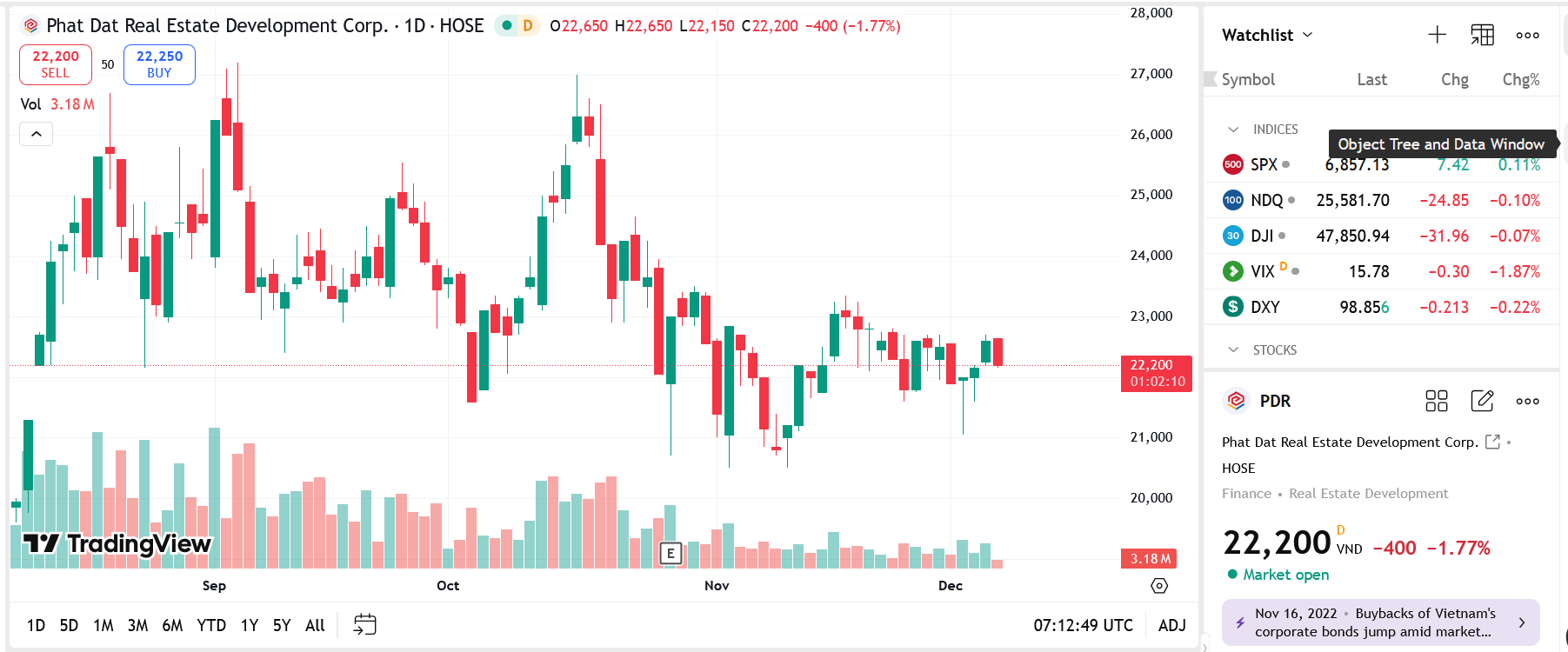Open chart scale settings gear icon
This screenshot has width=1568, height=652.
1159,586
